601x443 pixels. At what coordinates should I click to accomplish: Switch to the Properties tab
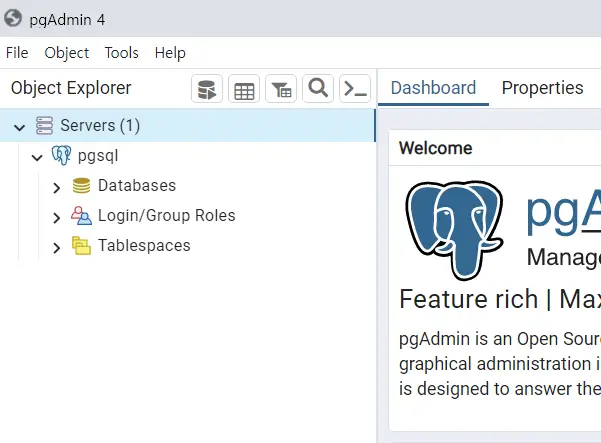[542, 88]
